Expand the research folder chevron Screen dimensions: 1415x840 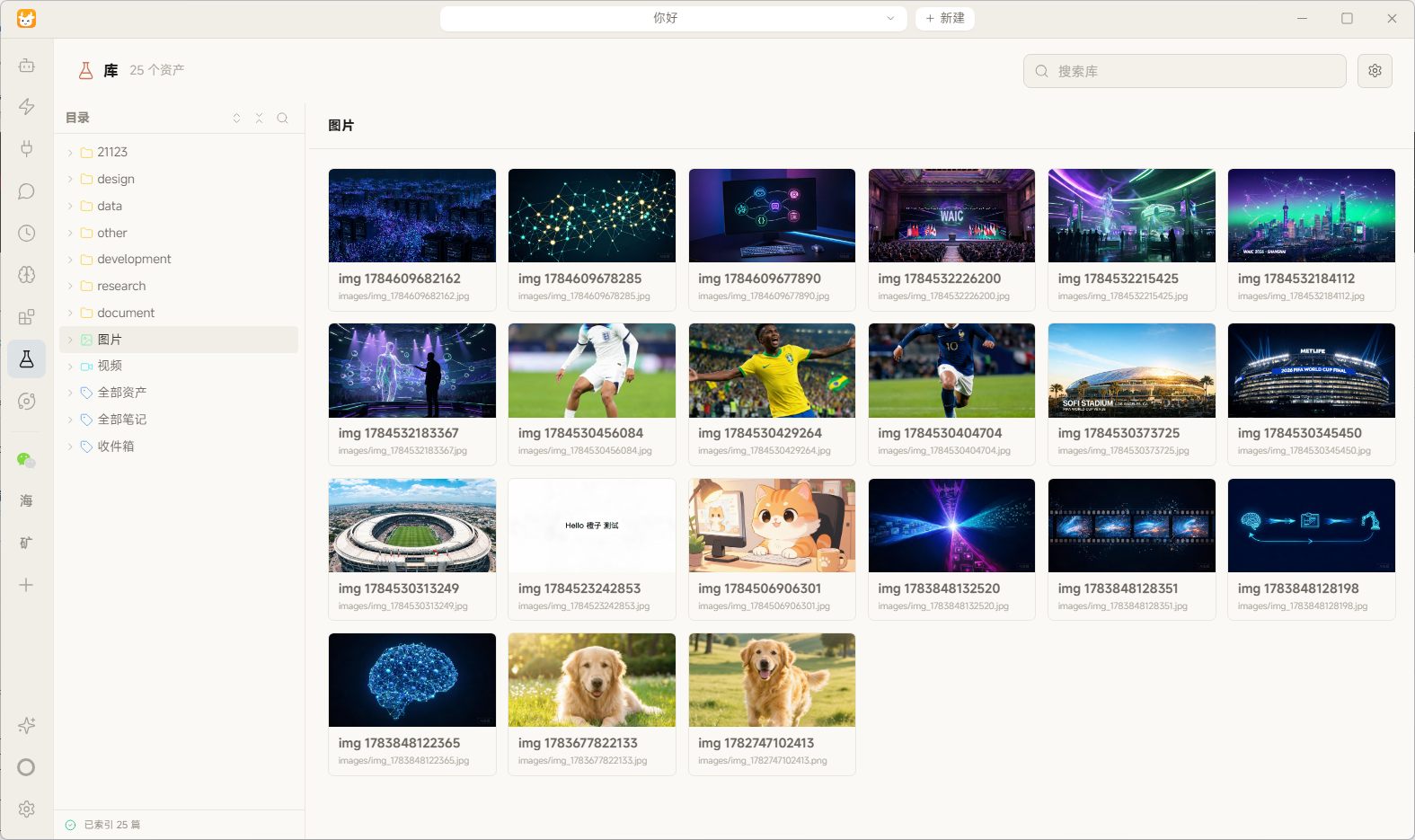click(x=70, y=287)
